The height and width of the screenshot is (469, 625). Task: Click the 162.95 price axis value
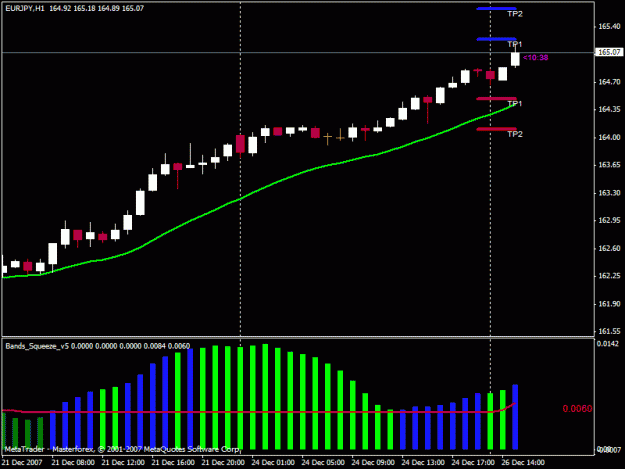click(609, 220)
